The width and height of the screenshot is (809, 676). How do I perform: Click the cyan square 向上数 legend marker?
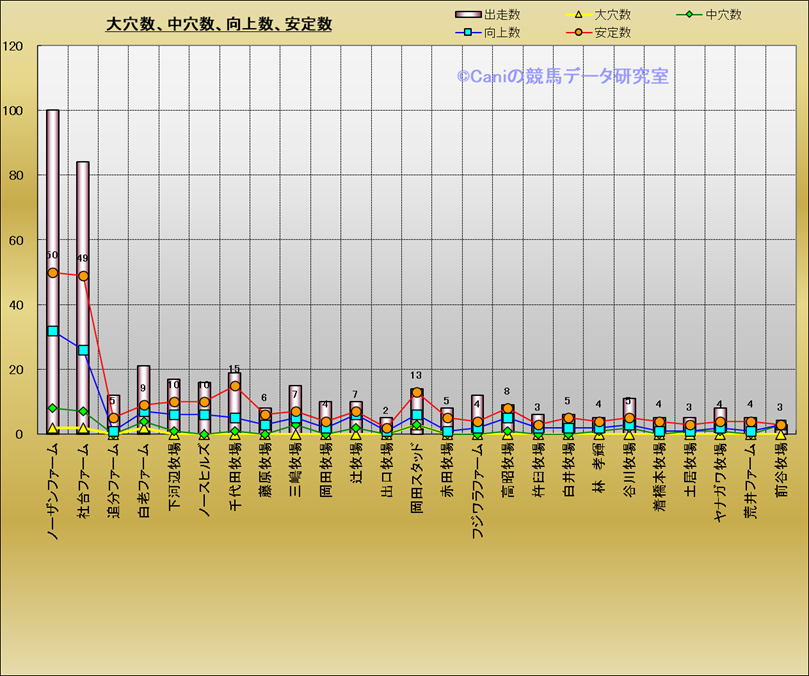[x=468, y=33]
